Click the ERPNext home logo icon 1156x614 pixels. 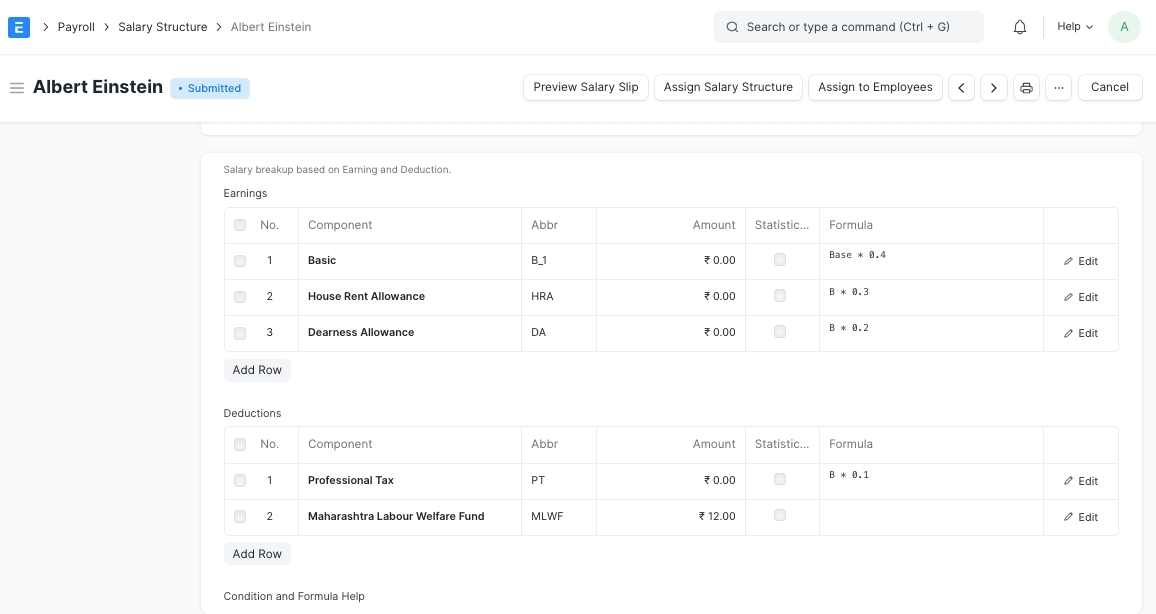19,27
